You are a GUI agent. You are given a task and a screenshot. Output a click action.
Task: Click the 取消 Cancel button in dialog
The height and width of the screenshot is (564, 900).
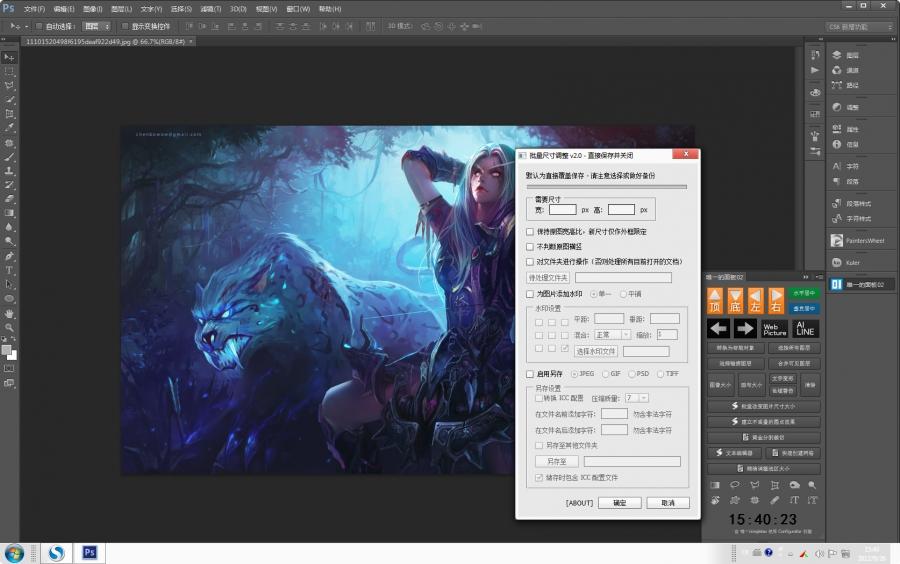point(668,503)
